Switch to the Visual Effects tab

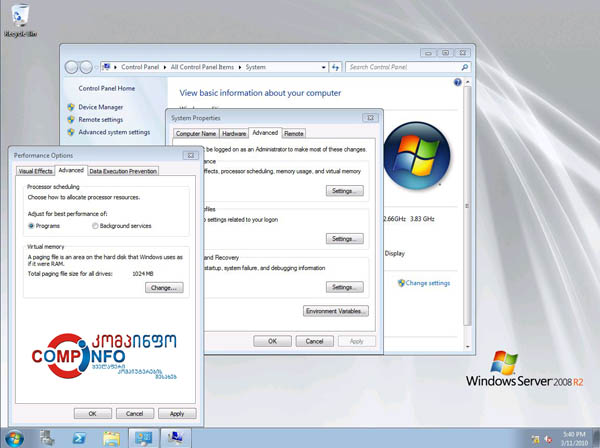tap(36, 171)
